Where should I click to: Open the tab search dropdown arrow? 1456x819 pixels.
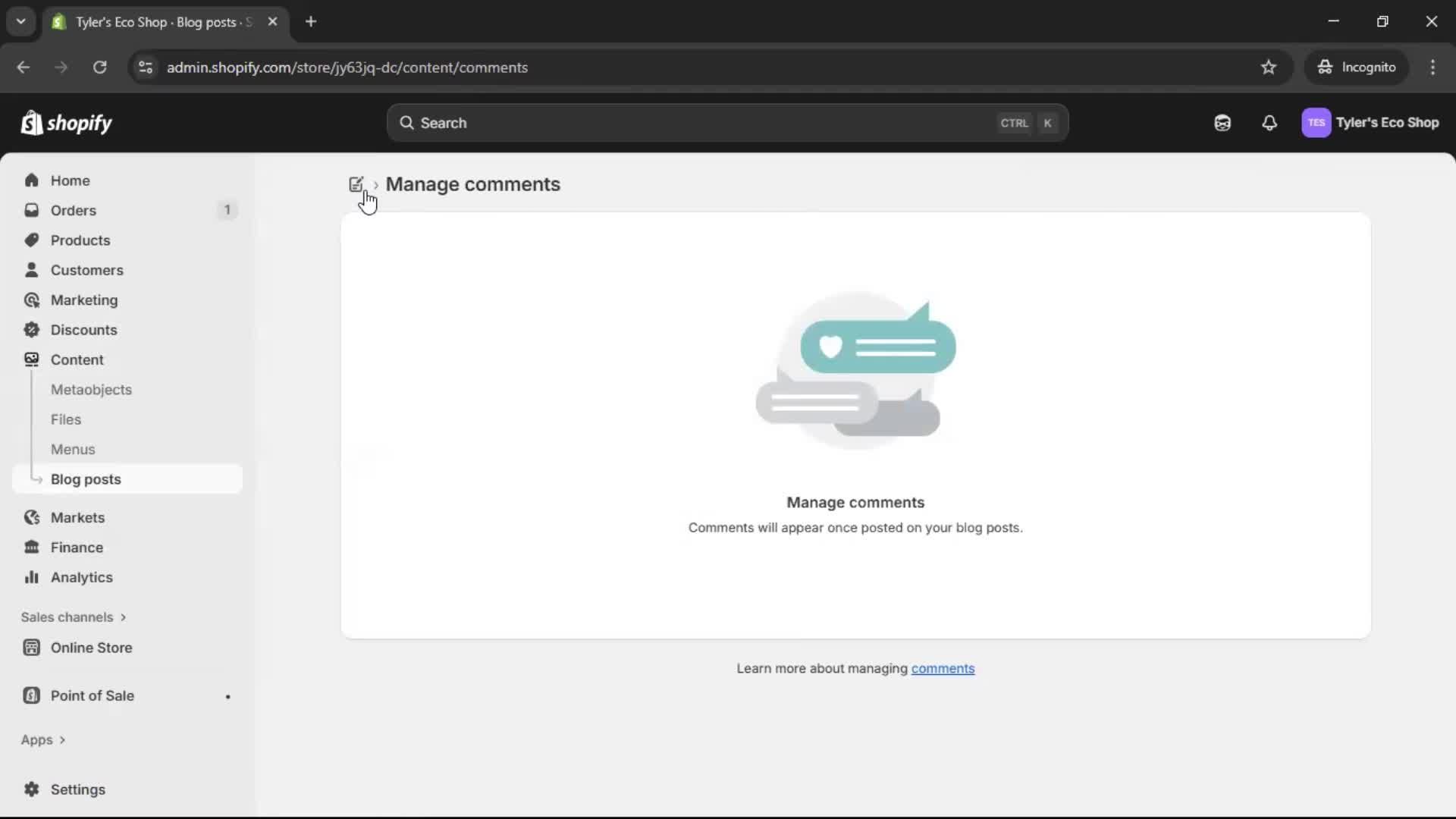21,21
